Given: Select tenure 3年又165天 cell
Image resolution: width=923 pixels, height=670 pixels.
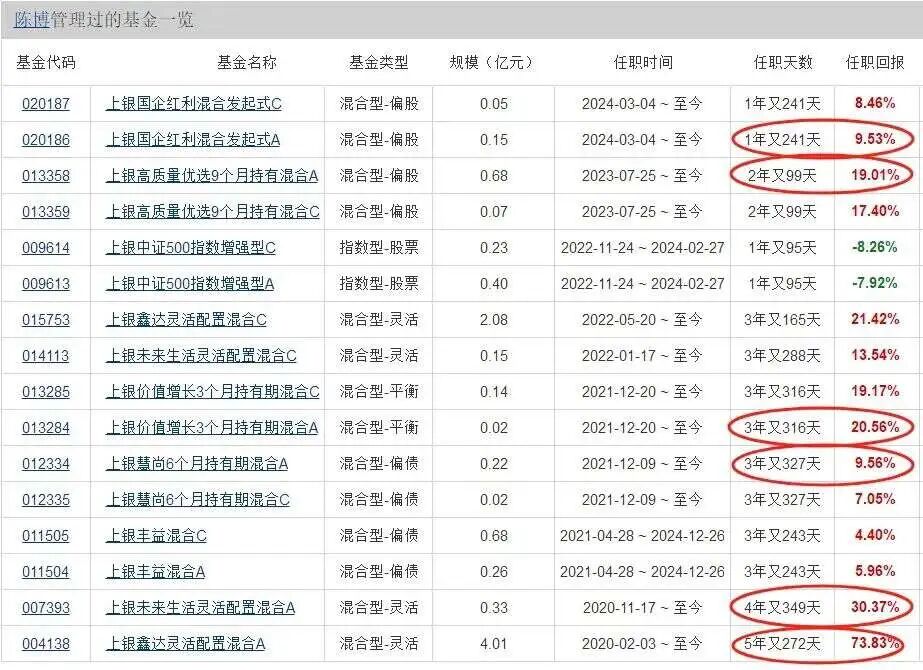Looking at the screenshot, I should [782, 320].
